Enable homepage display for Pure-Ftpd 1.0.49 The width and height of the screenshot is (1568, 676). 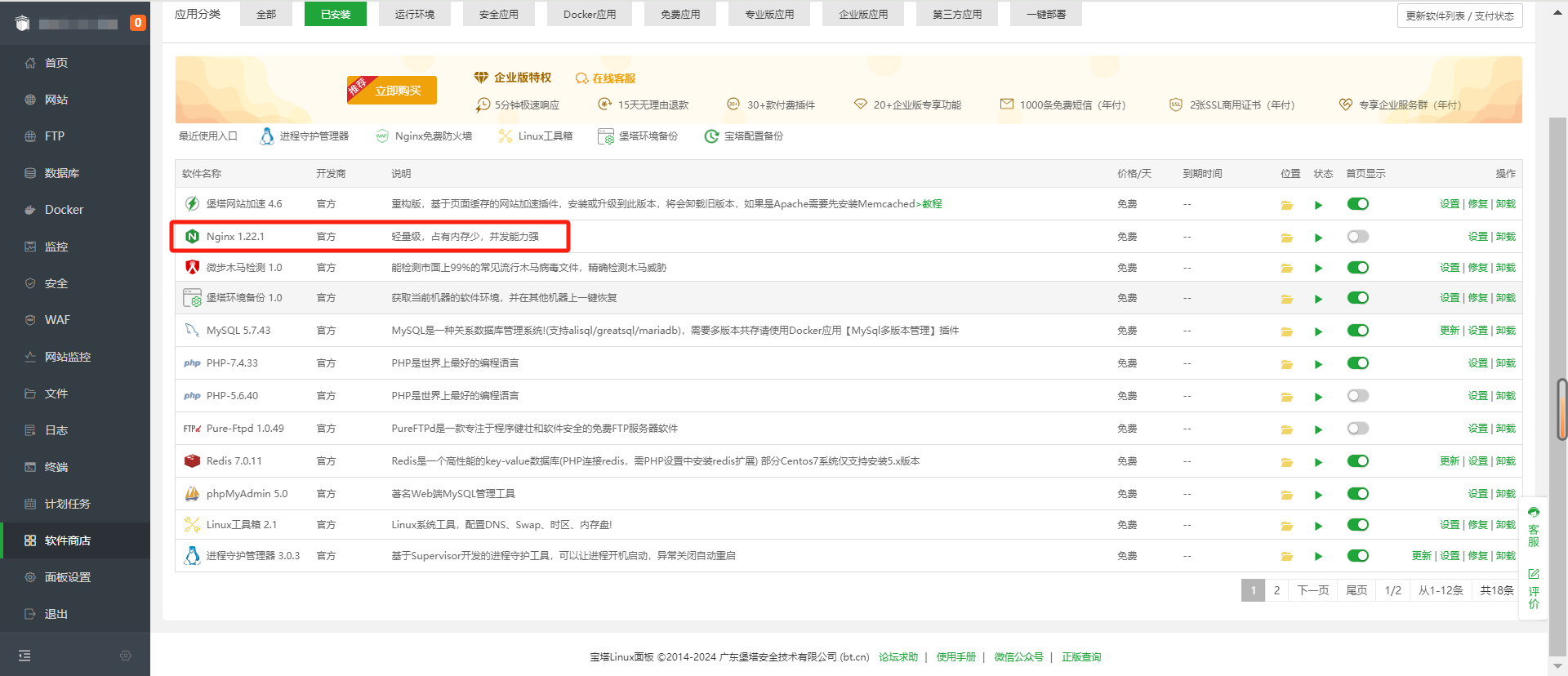[x=1358, y=429]
